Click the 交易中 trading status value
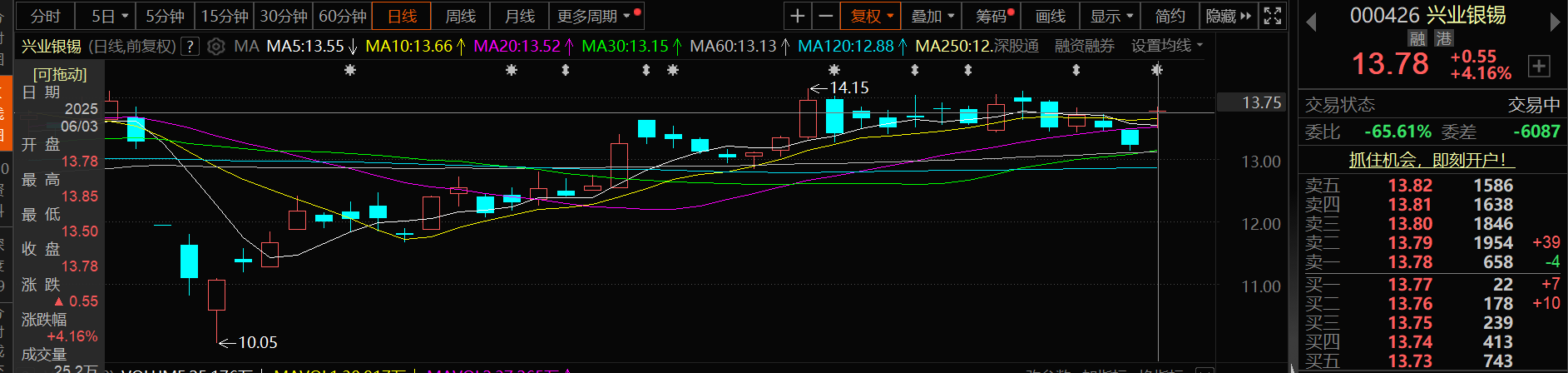 click(1534, 105)
